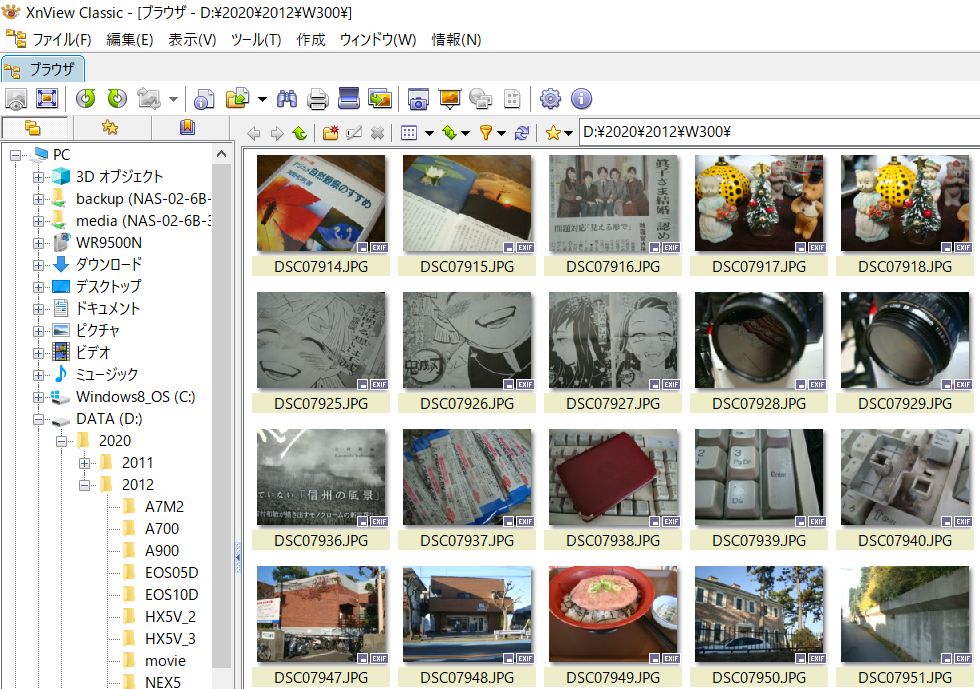Create a new folder using toolbar icon
Viewport: 980px width, 689px height.
(x=331, y=133)
